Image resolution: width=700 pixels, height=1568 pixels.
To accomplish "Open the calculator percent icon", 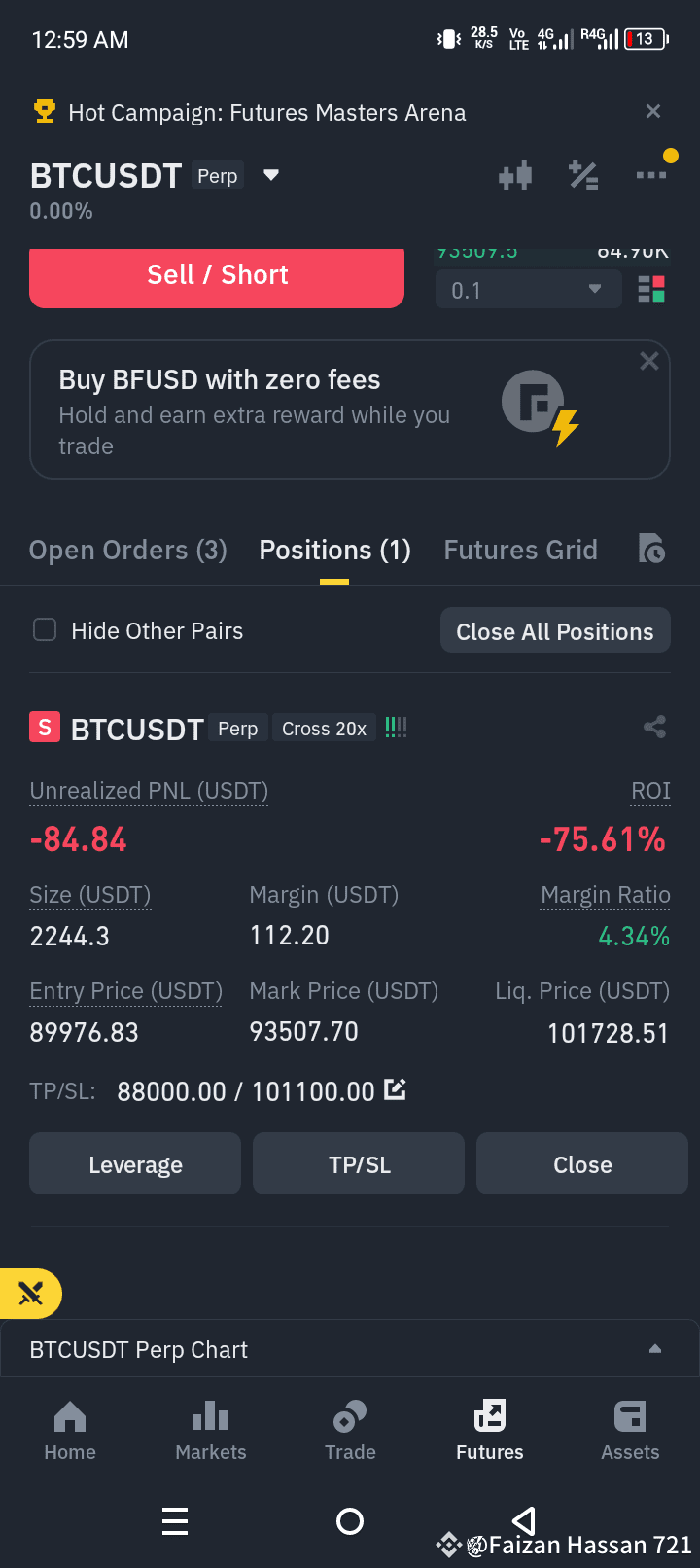I will tap(583, 176).
